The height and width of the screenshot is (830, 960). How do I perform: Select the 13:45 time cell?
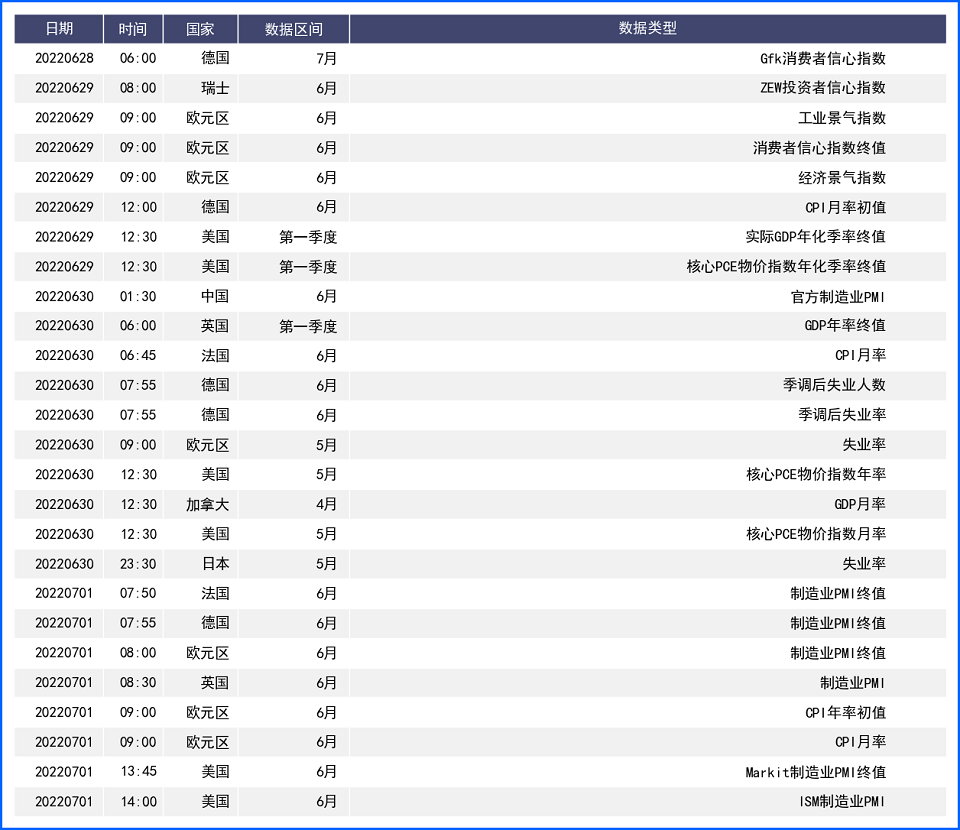[138, 772]
